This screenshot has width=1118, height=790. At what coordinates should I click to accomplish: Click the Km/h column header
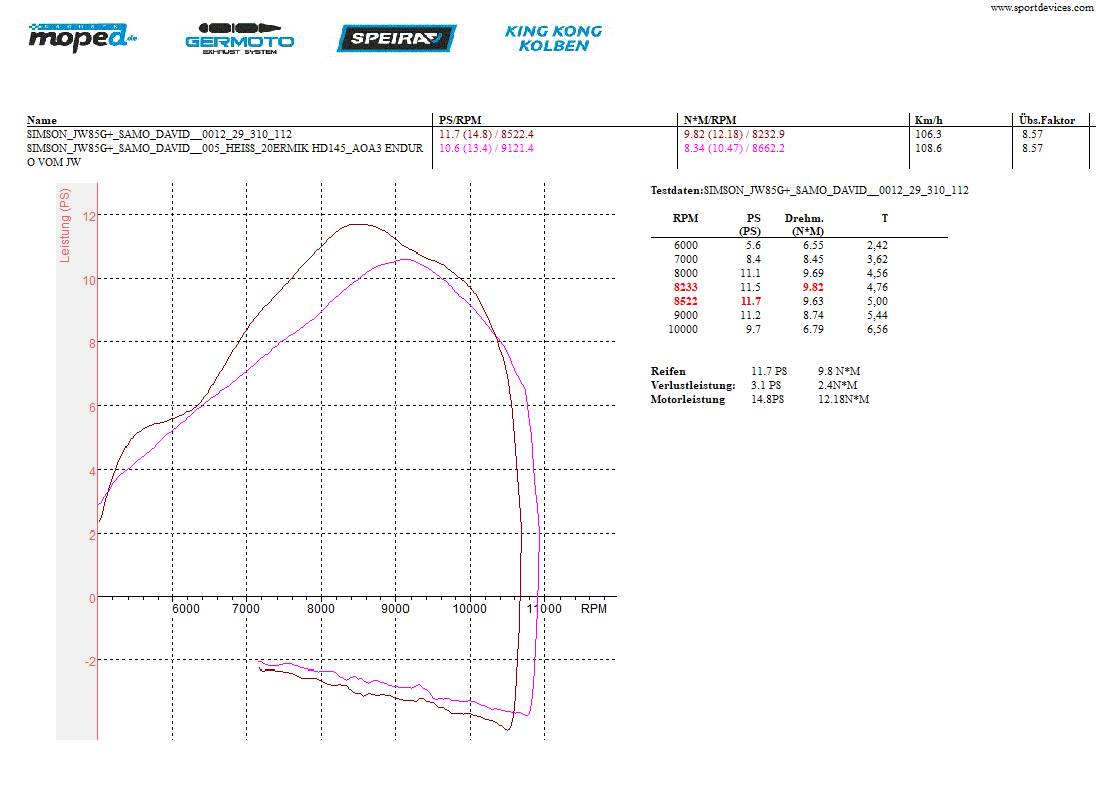pos(928,120)
